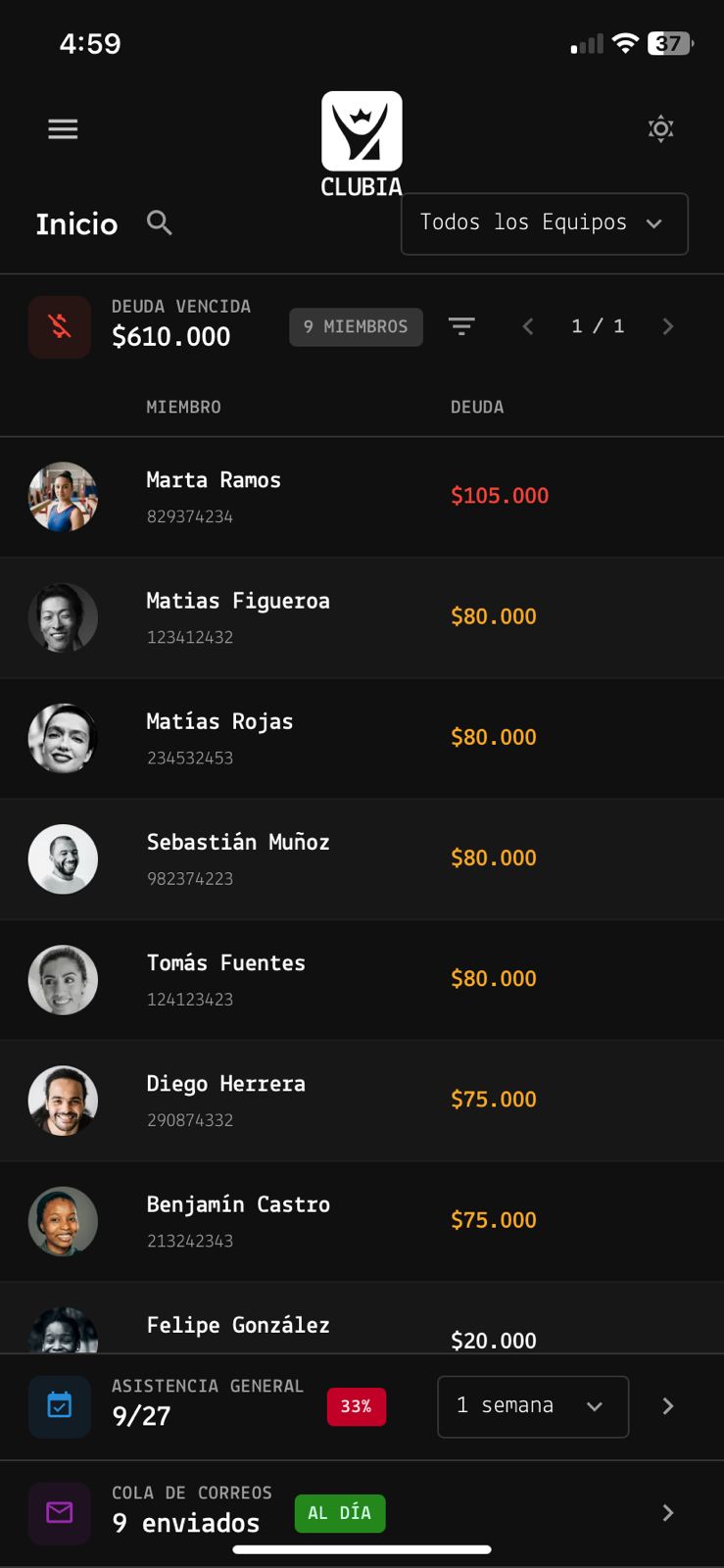Select Sebastián Muñoz from the list
This screenshot has width=724, height=1568.
coord(362,858)
